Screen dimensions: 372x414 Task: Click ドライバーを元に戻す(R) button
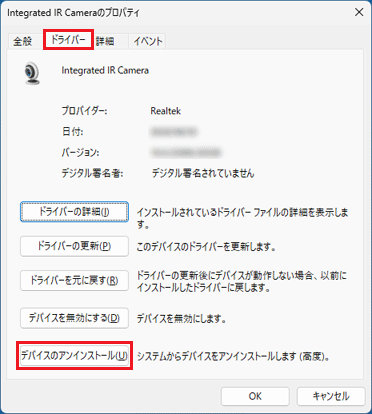pyautogui.click(x=74, y=280)
